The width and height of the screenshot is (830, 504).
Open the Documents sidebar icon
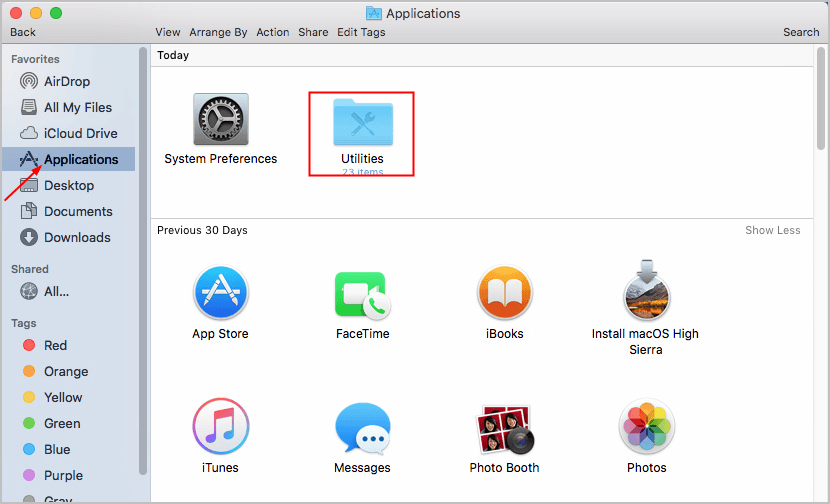click(x=29, y=211)
